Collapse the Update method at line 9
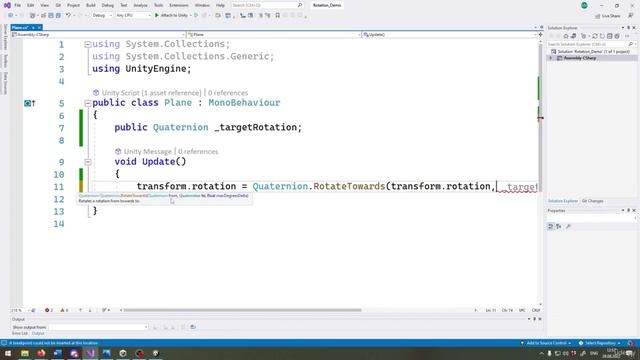Image resolution: width=640 pixels, height=360 pixels. [87, 162]
